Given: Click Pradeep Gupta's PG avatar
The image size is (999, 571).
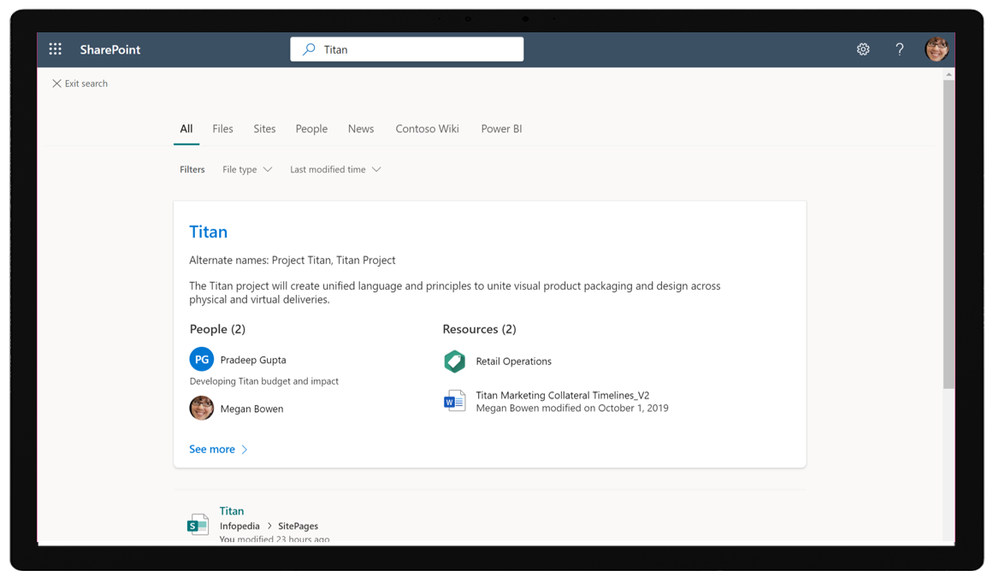Looking at the screenshot, I should (x=201, y=359).
